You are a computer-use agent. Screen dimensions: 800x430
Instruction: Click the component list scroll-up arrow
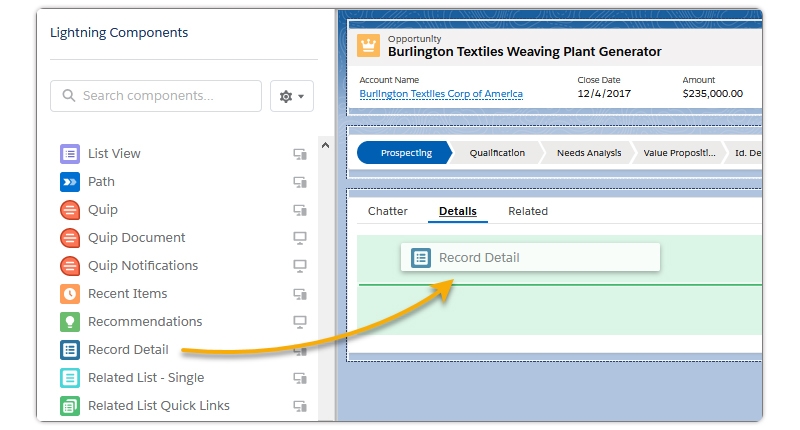[x=325, y=146]
